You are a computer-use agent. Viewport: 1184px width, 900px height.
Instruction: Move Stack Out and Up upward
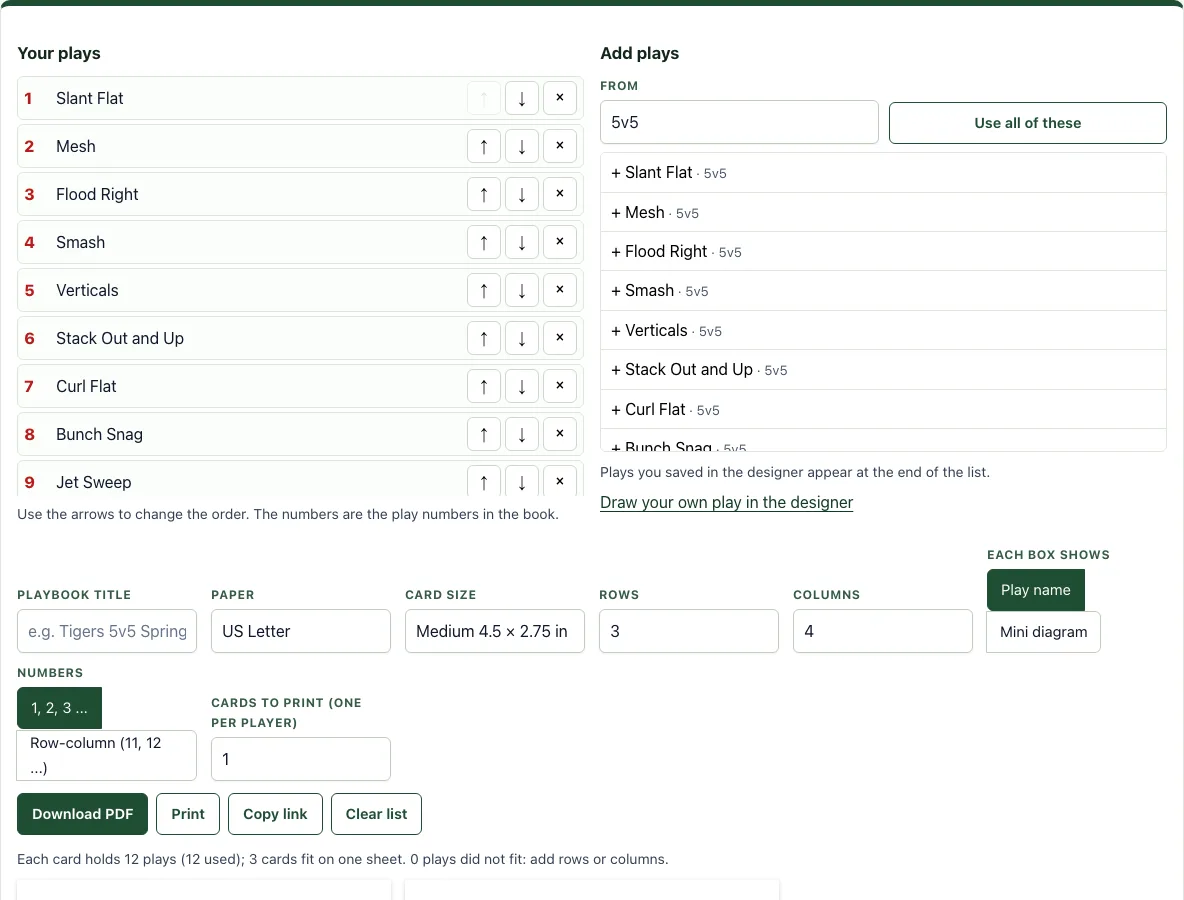coord(484,338)
